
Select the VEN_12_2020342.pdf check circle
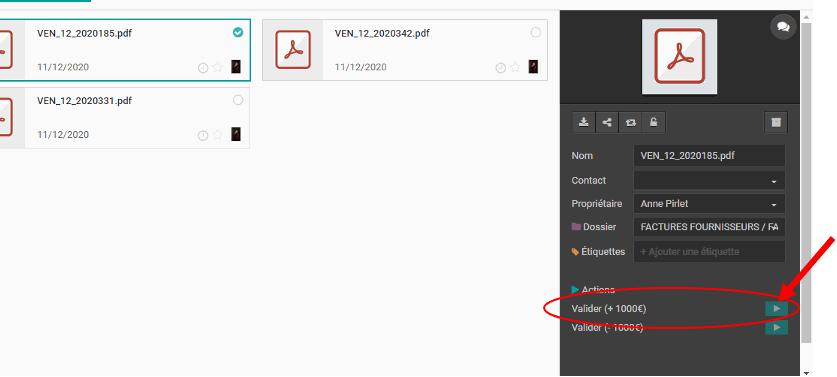(535, 33)
